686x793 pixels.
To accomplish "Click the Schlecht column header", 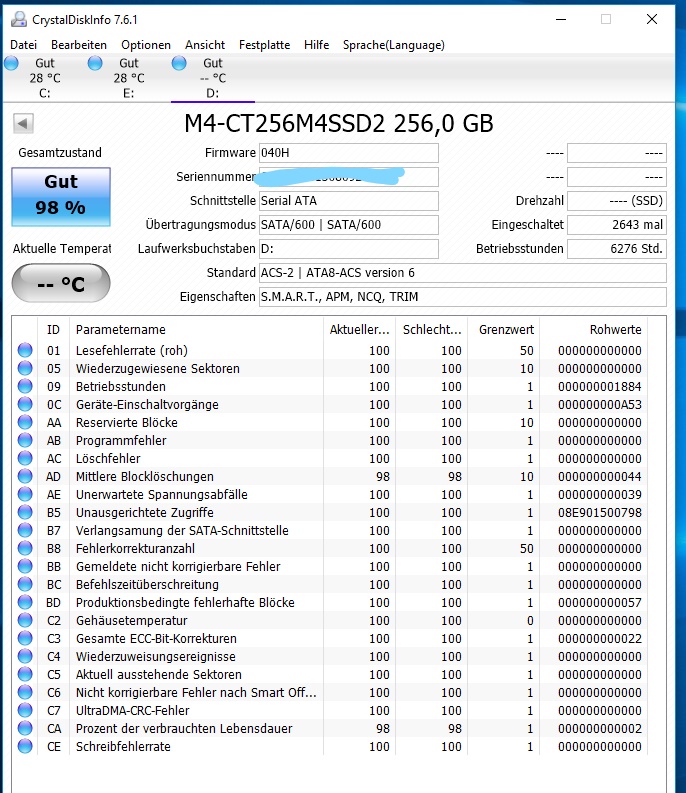I will pyautogui.click(x=432, y=330).
